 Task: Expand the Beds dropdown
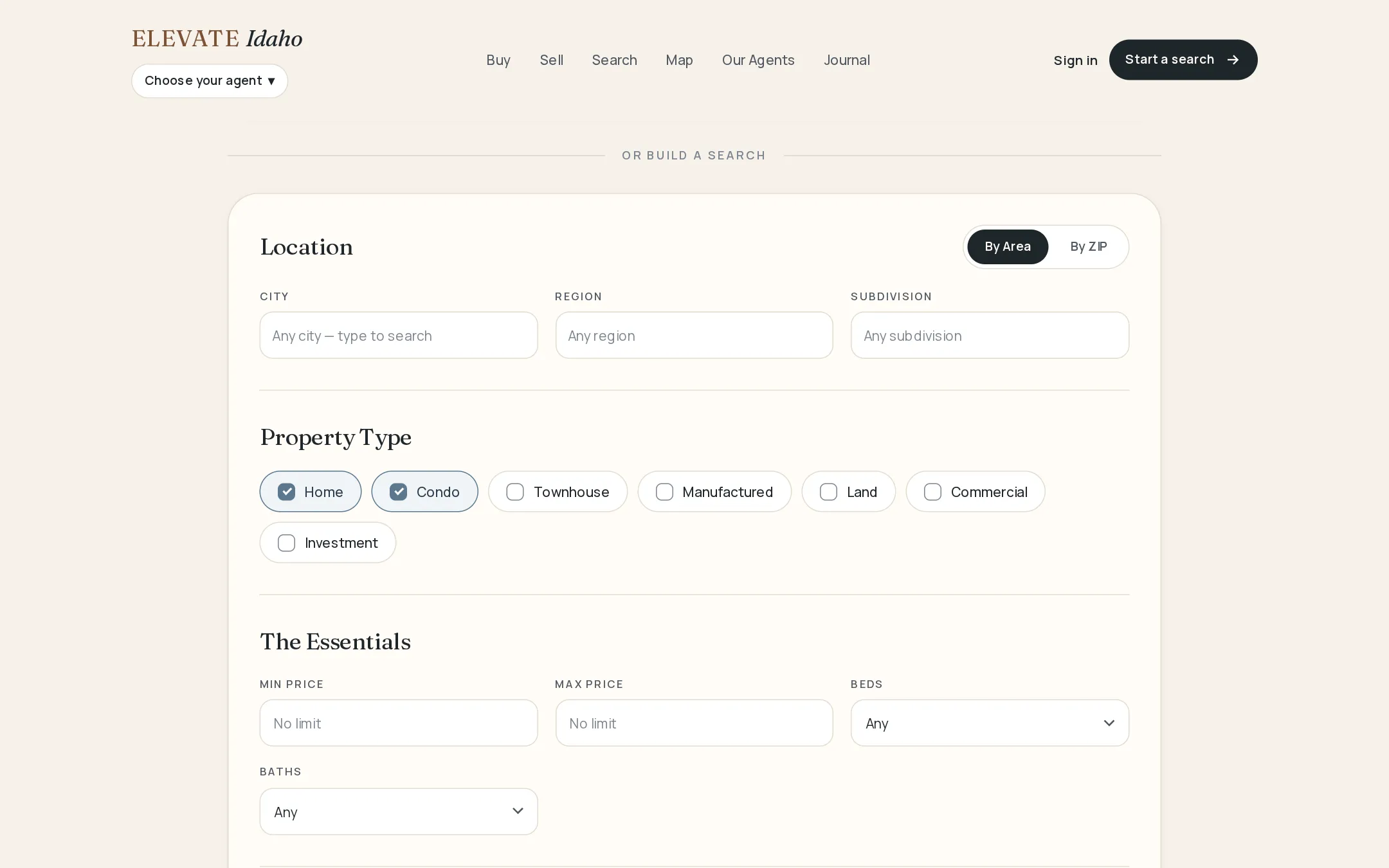click(990, 723)
